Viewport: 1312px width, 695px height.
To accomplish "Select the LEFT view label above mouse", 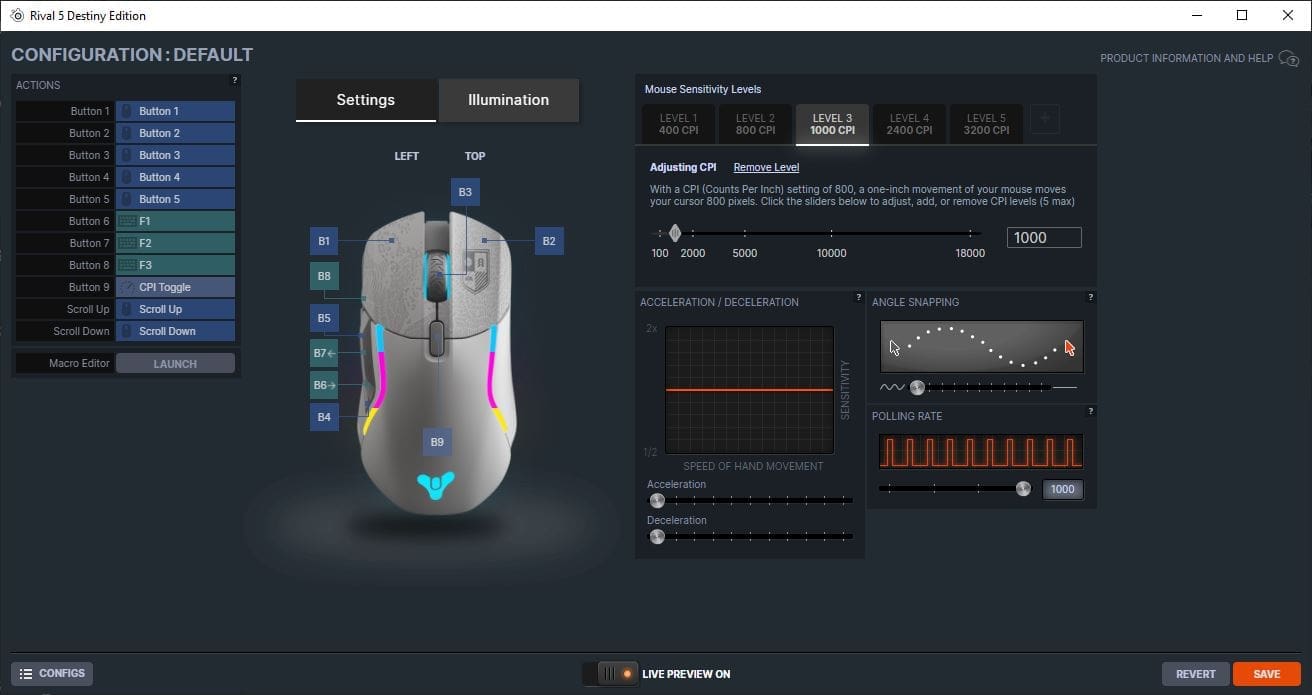I will 407,156.
